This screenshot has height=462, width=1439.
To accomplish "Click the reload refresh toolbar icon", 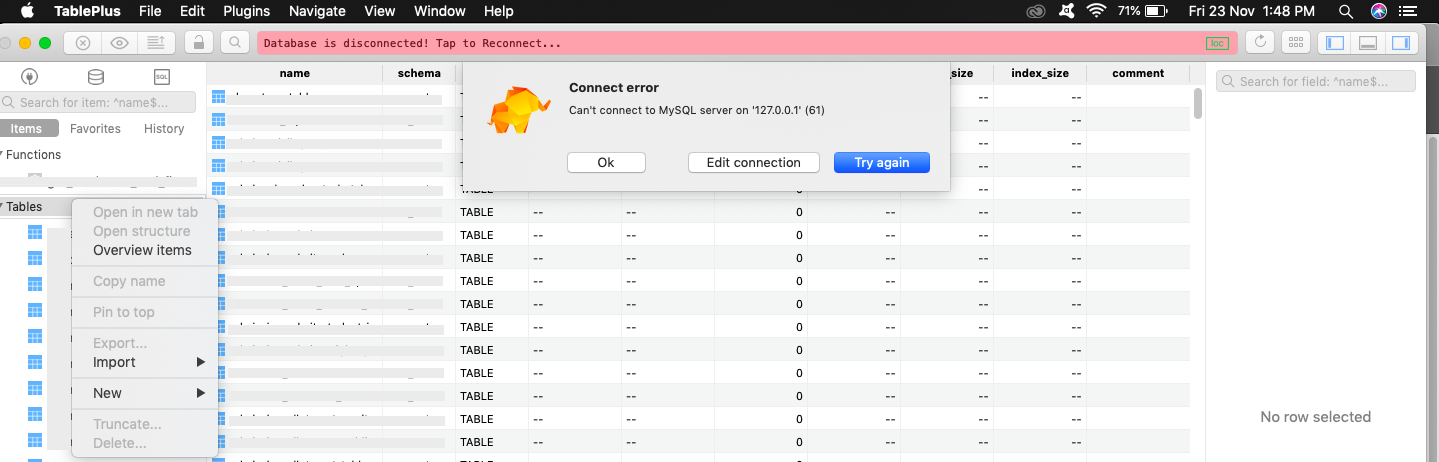I will pos(1261,43).
